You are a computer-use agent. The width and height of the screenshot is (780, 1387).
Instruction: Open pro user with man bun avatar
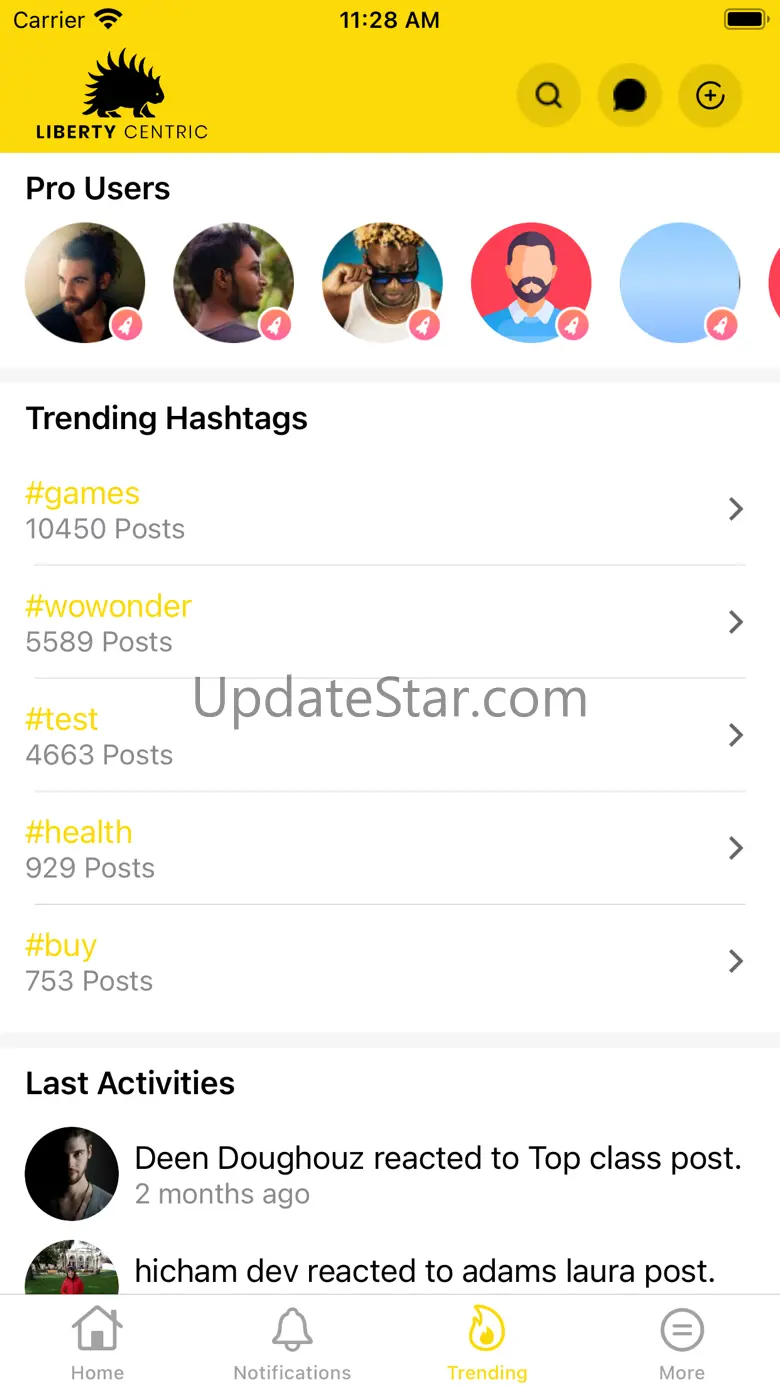(x=85, y=283)
